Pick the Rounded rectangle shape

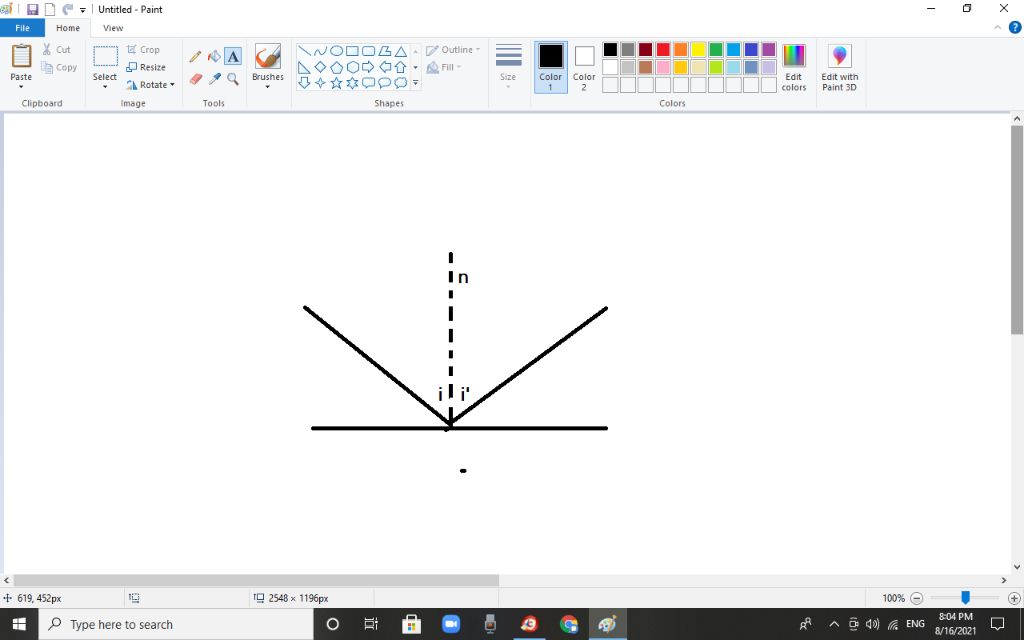[368, 51]
